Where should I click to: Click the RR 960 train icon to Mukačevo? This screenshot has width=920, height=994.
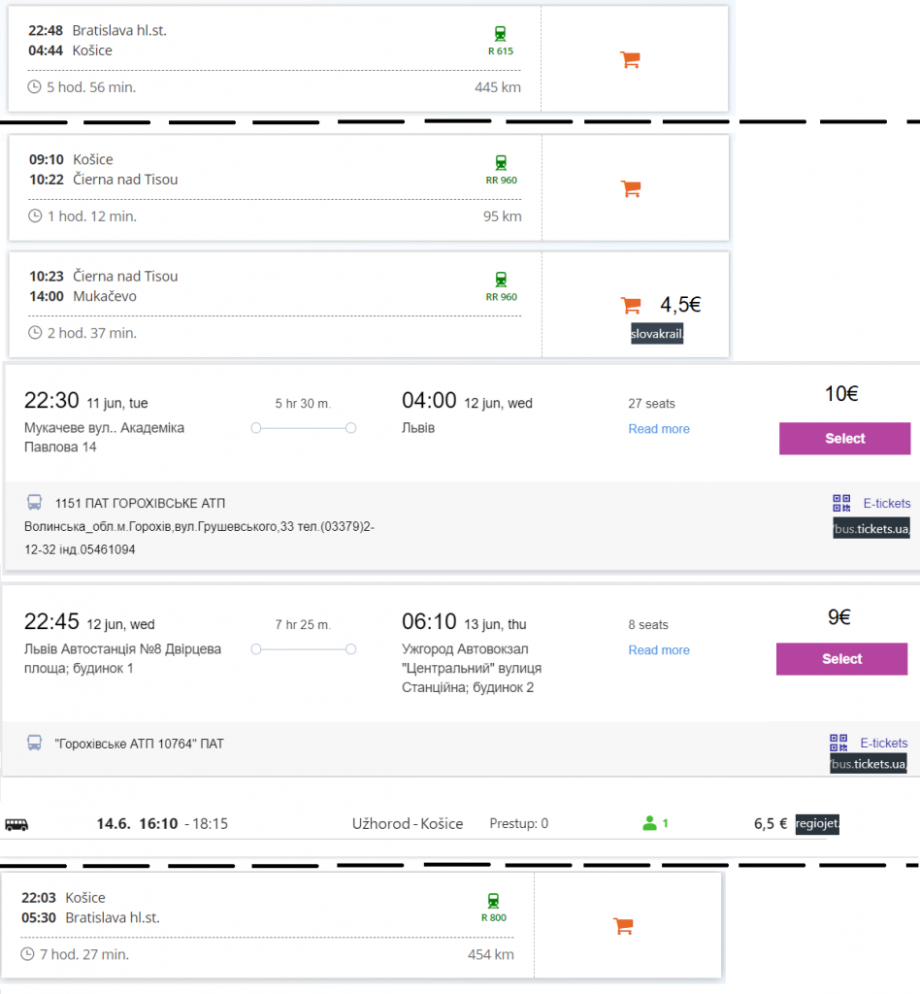pyautogui.click(x=500, y=279)
